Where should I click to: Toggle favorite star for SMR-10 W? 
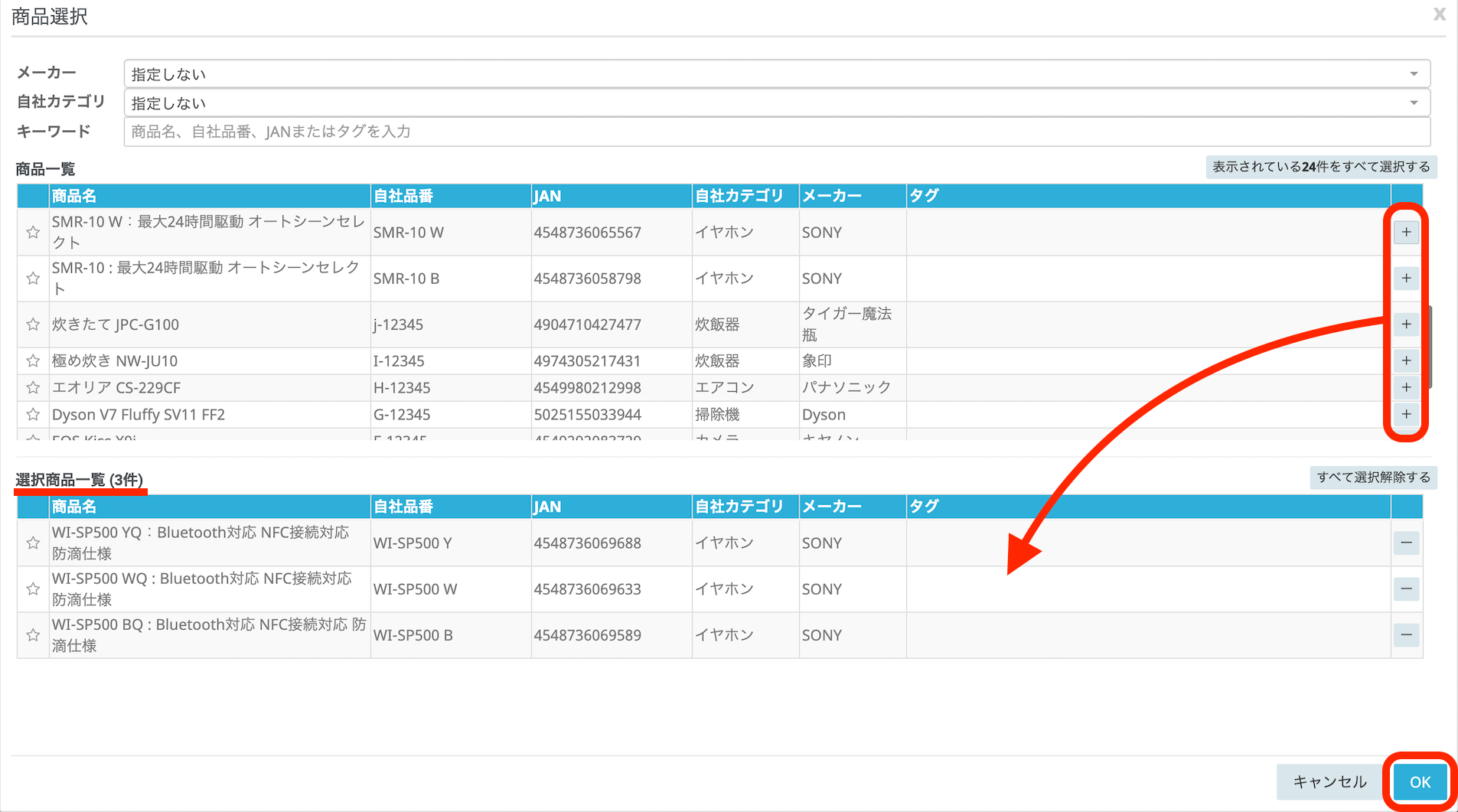click(33, 232)
